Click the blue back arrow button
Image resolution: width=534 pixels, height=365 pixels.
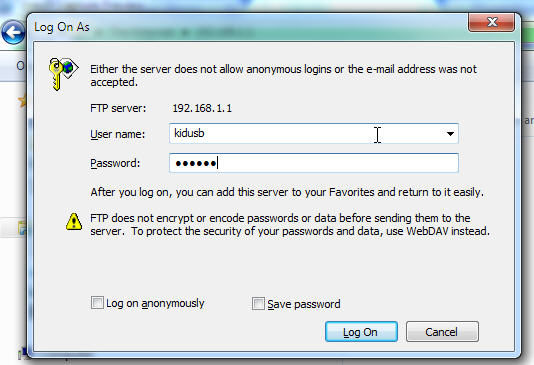tap(13, 33)
